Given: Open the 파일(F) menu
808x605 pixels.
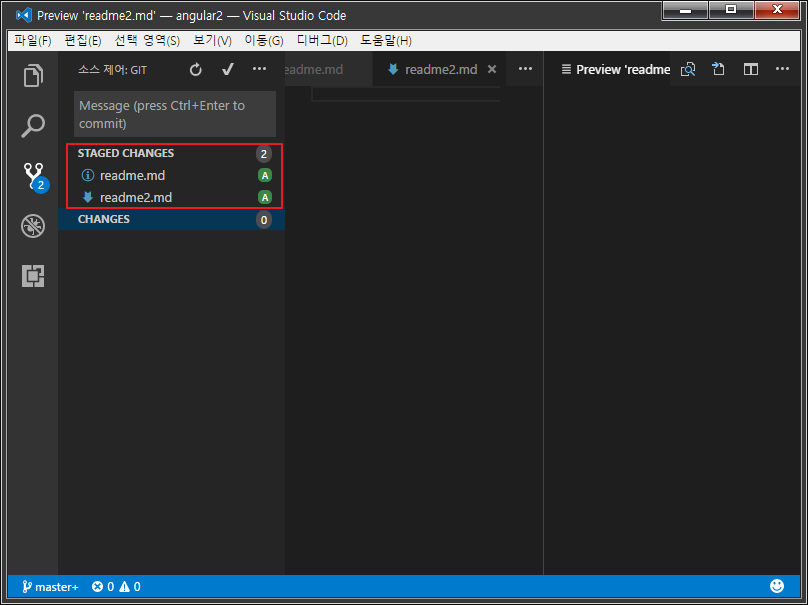Looking at the screenshot, I should coord(32,40).
